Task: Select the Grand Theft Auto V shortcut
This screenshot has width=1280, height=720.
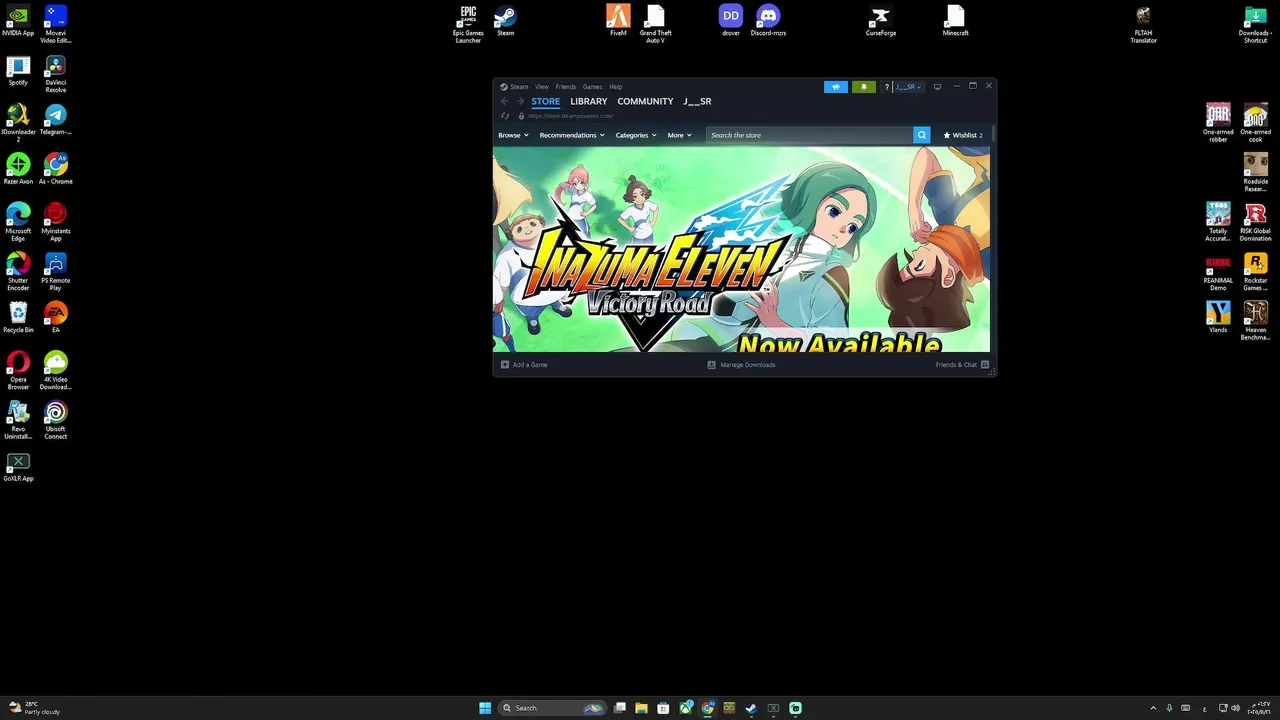Action: pos(655,24)
